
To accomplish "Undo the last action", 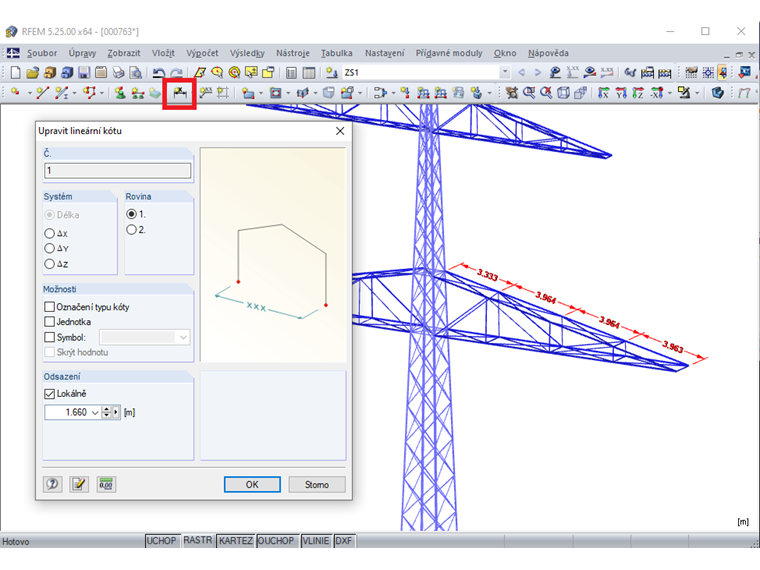I will 158,73.
